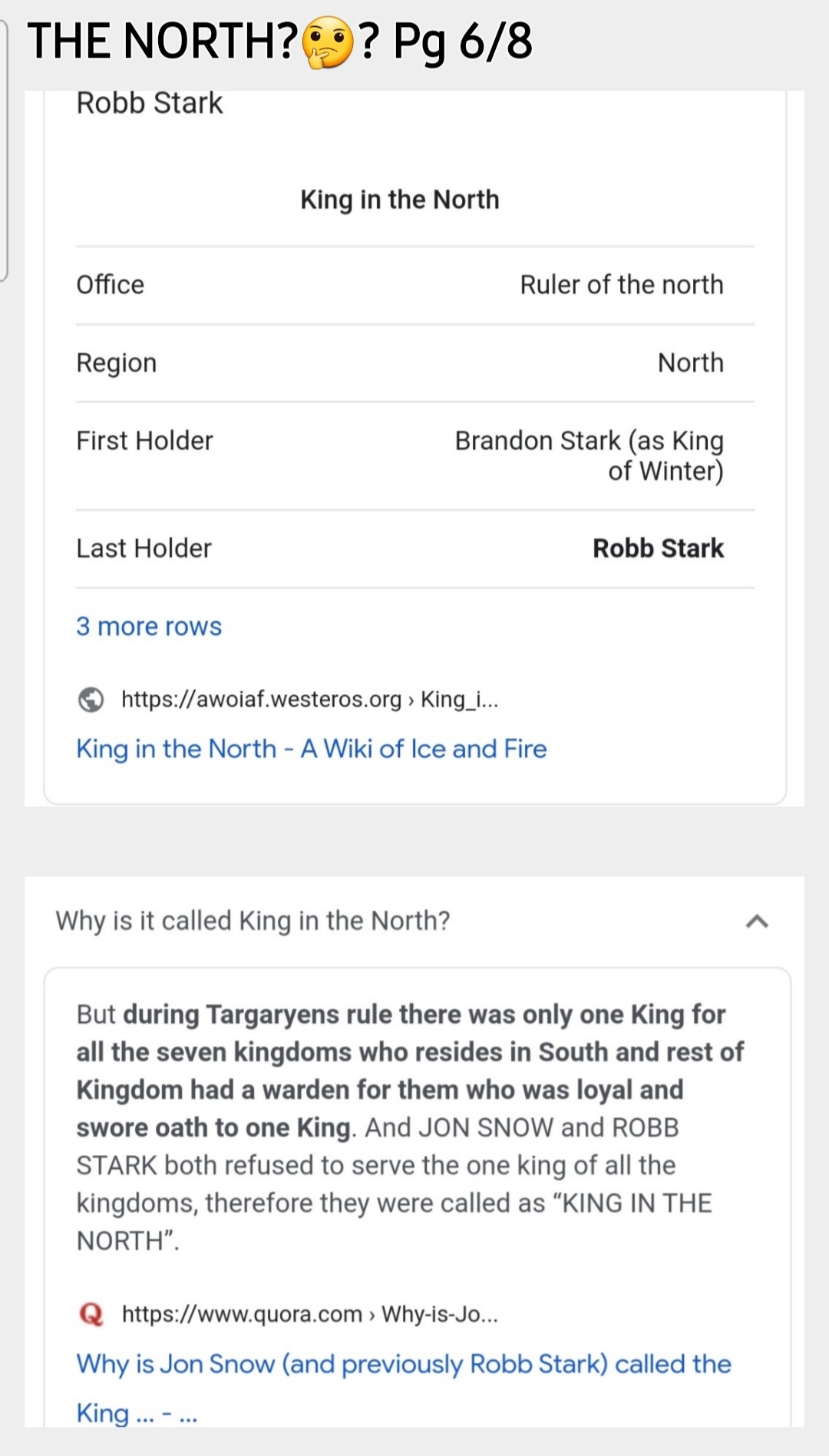
Task: Click the "King in the North" table title
Action: [x=399, y=200]
